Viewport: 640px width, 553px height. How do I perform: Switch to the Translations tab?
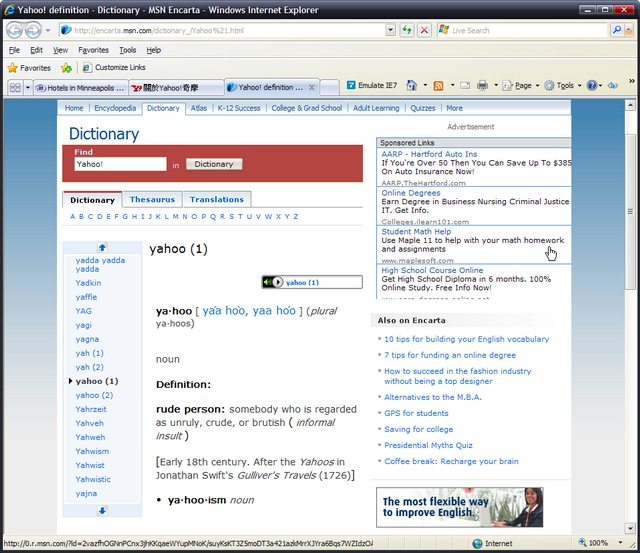(x=217, y=200)
